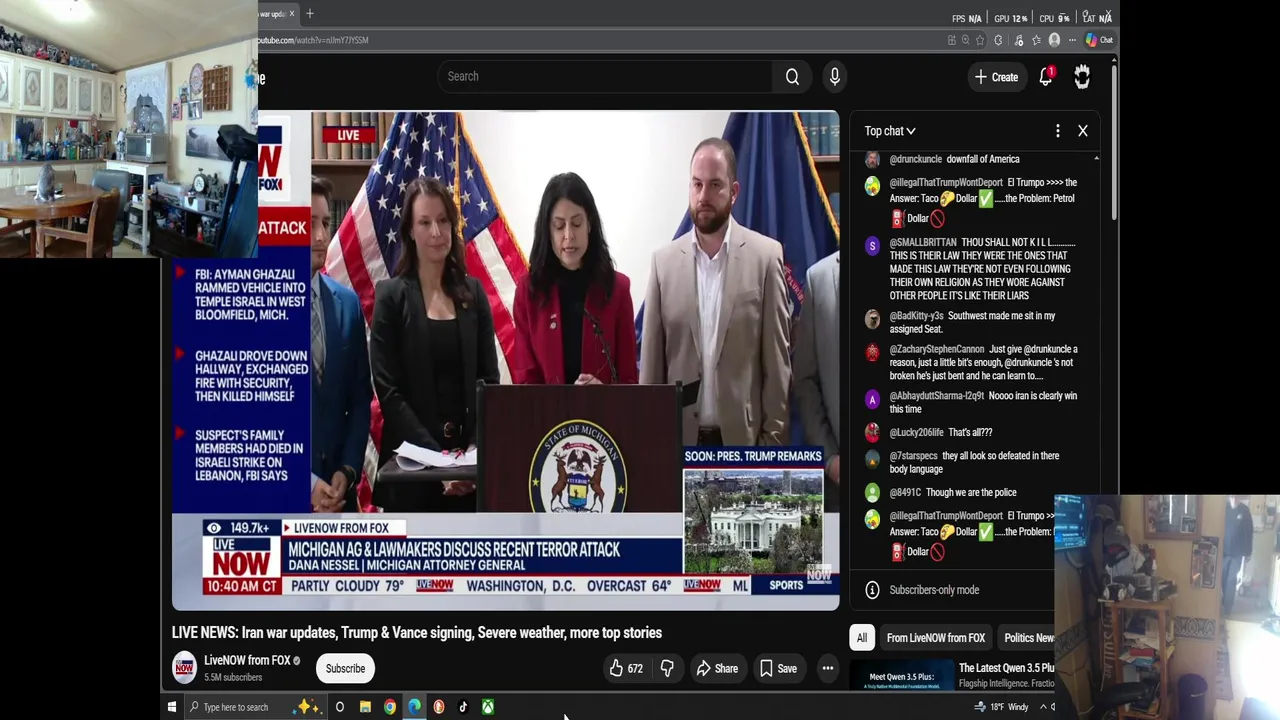
Task: Select the Politics News chip
Action: [x=1028, y=638]
